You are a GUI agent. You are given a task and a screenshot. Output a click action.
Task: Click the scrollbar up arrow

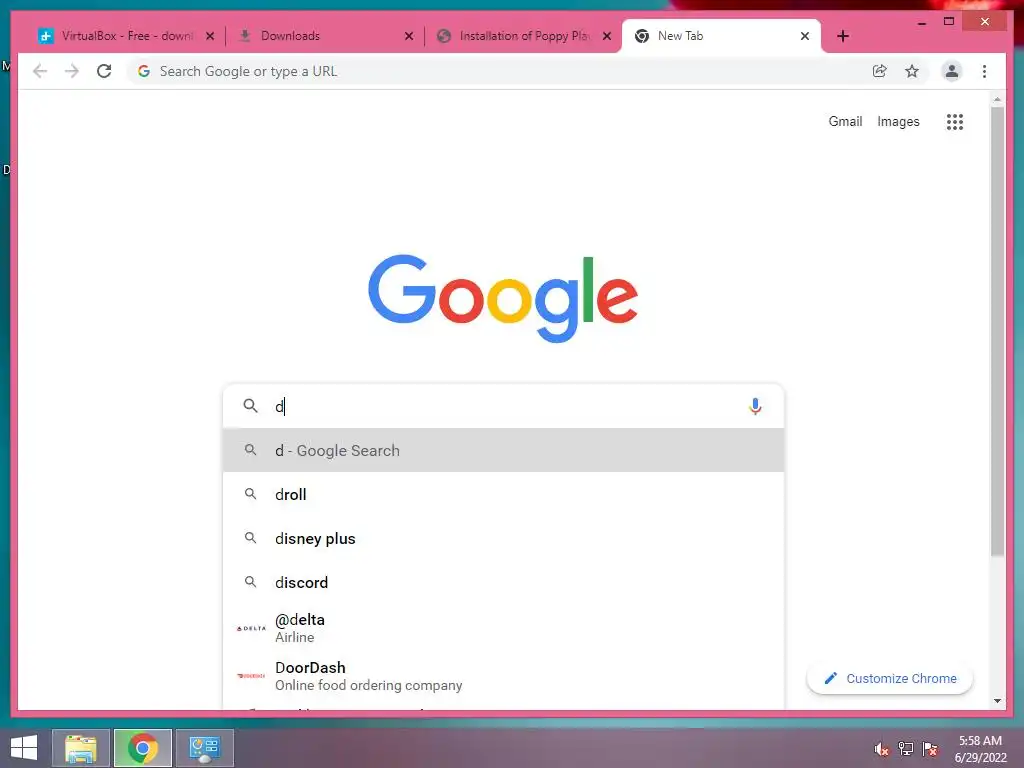997,100
